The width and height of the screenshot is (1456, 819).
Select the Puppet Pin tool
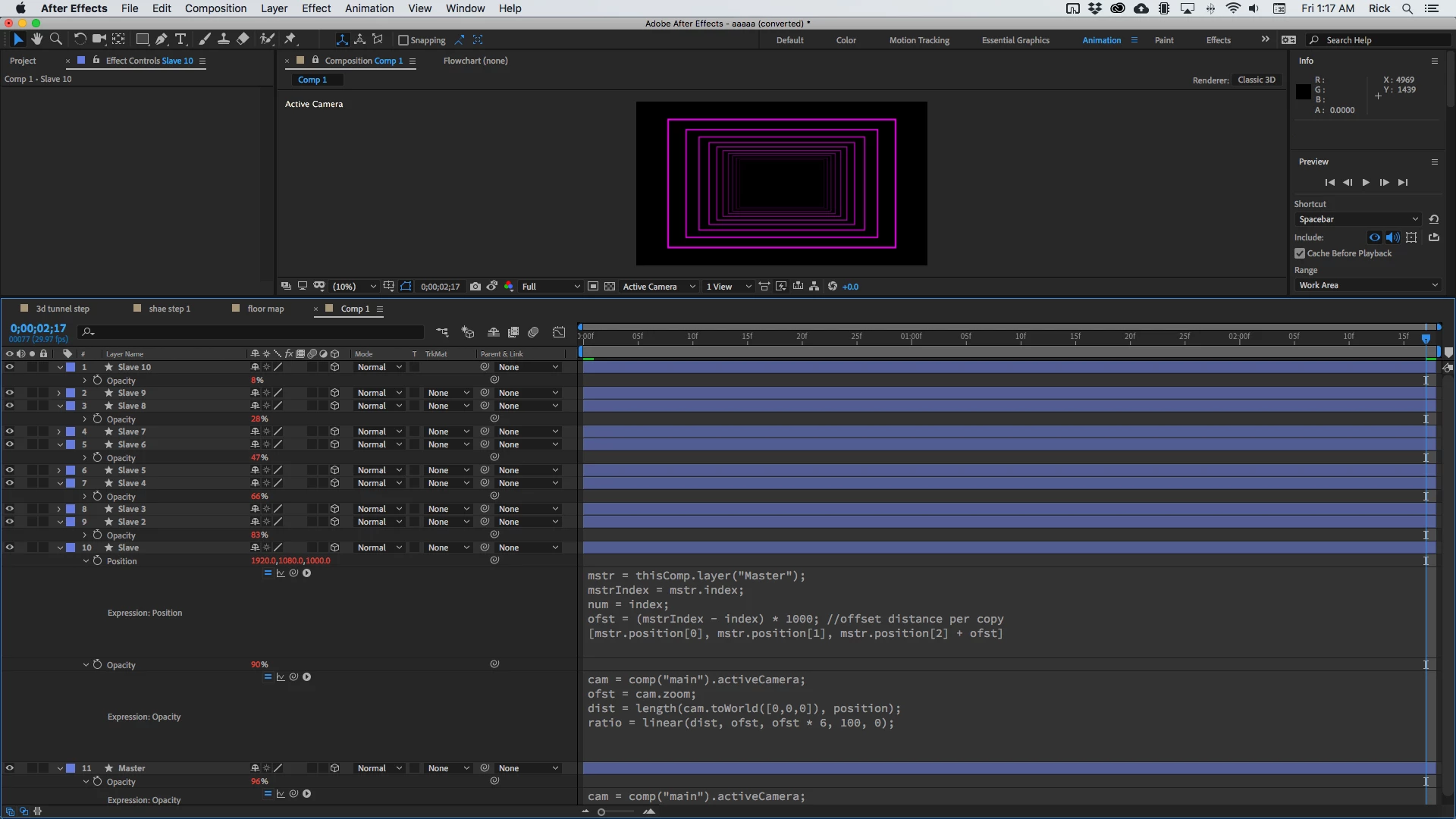point(290,39)
